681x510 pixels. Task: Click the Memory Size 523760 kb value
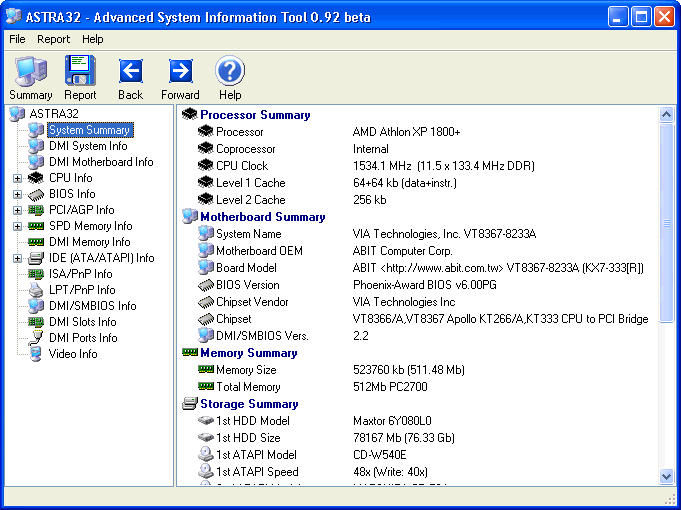point(409,370)
